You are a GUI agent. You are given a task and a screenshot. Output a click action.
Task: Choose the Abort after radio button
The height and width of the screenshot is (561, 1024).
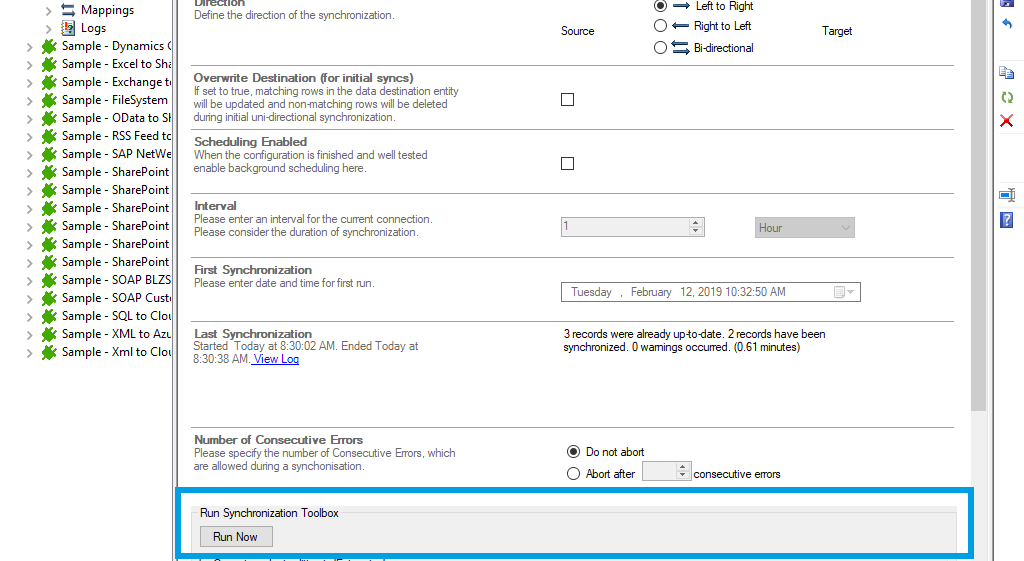tap(573, 473)
